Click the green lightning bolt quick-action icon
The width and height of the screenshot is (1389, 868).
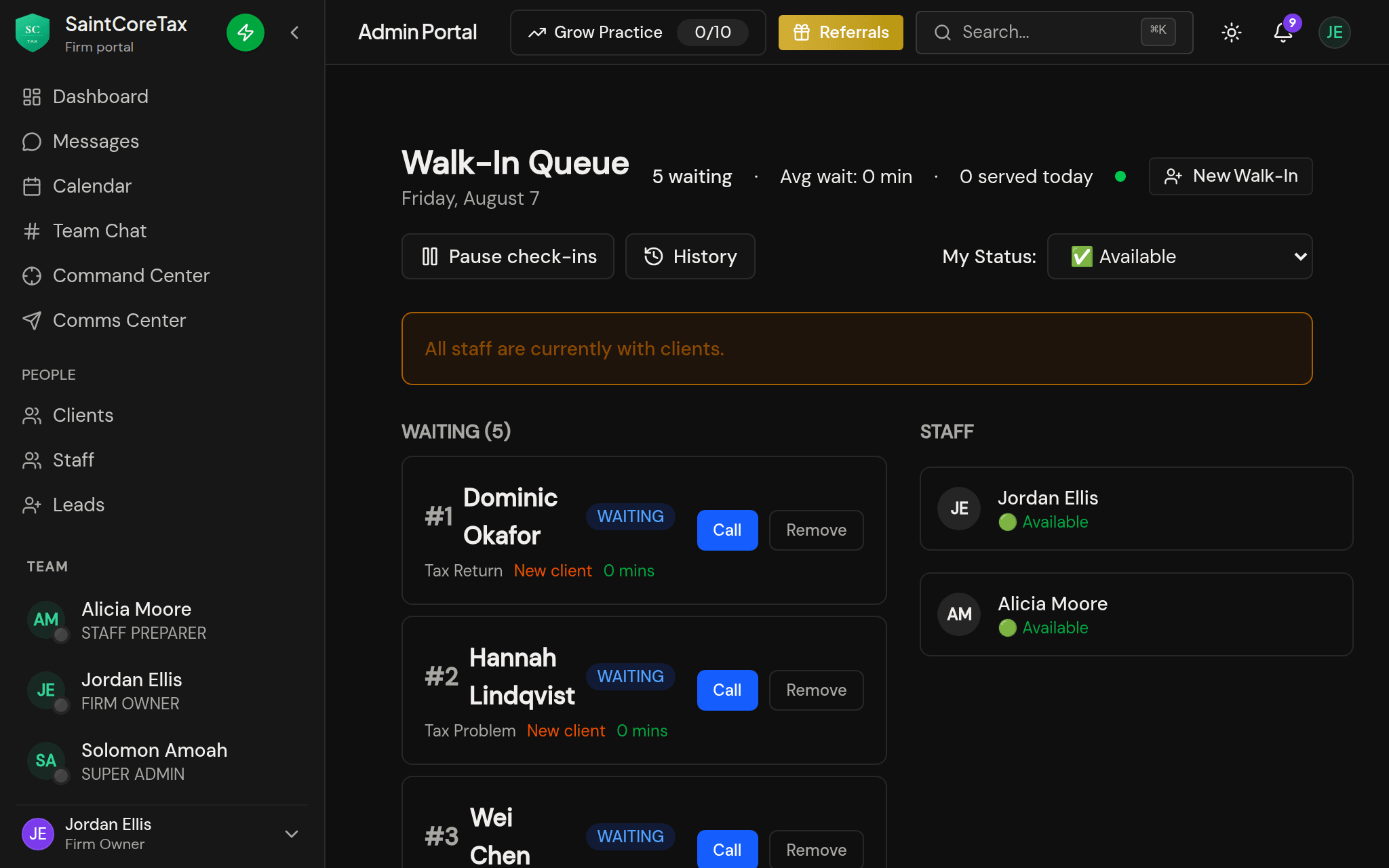pyautogui.click(x=246, y=33)
